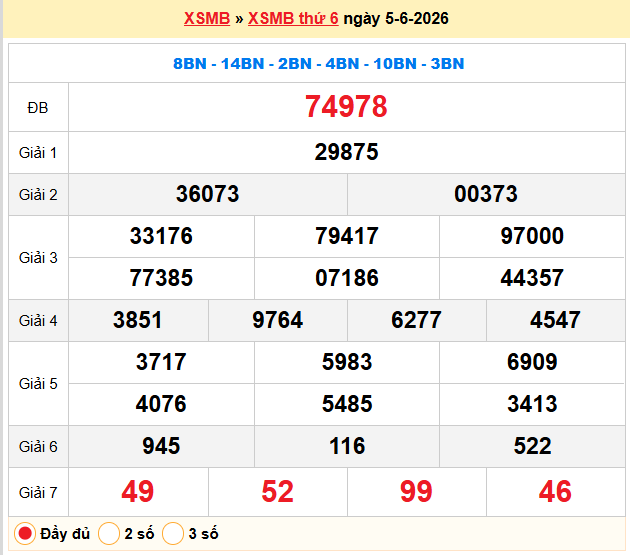Click Giải 3 number 44357
The width and height of the screenshot is (630, 555).
pos(532,278)
